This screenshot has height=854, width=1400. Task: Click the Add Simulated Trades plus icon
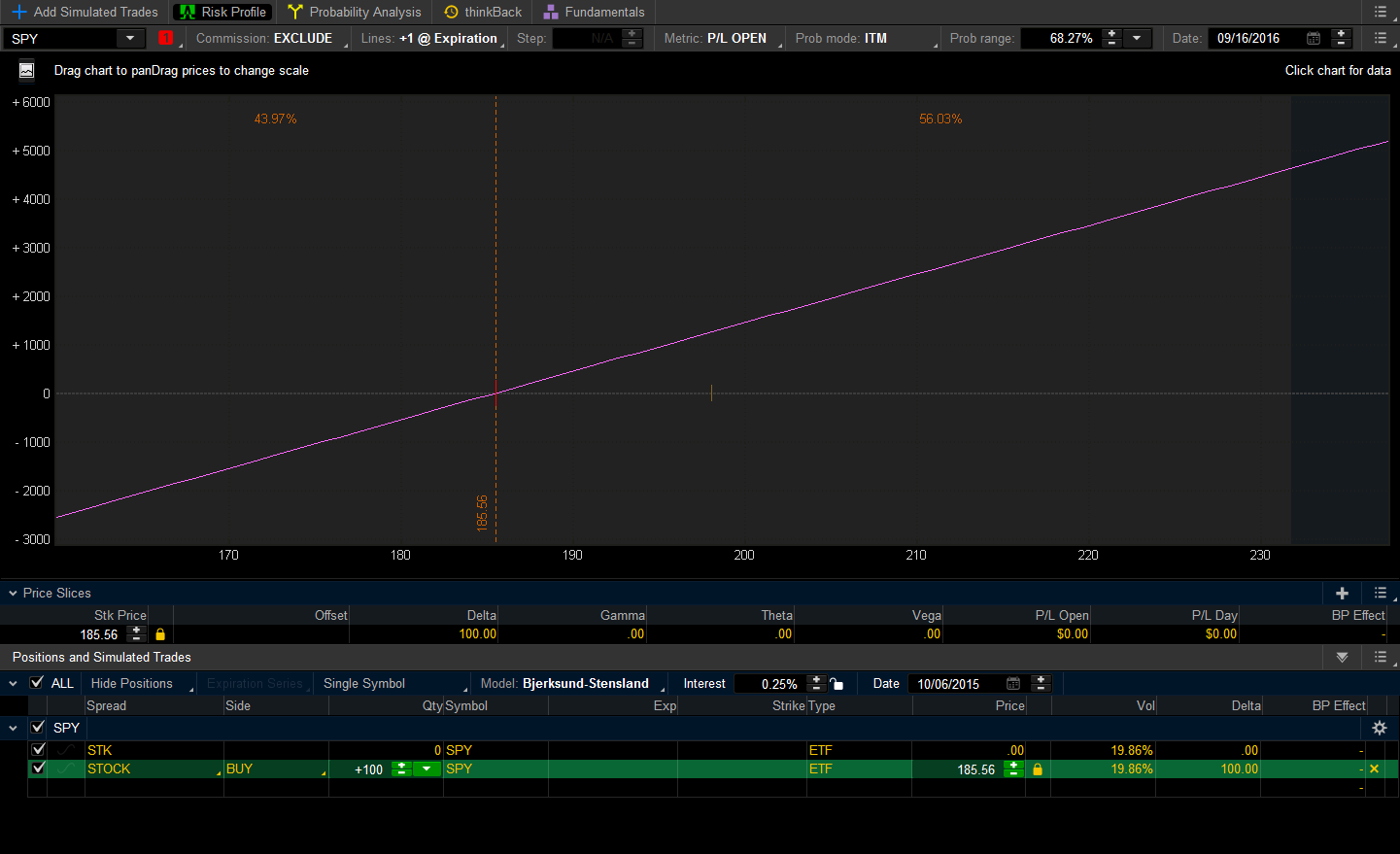pos(18,12)
